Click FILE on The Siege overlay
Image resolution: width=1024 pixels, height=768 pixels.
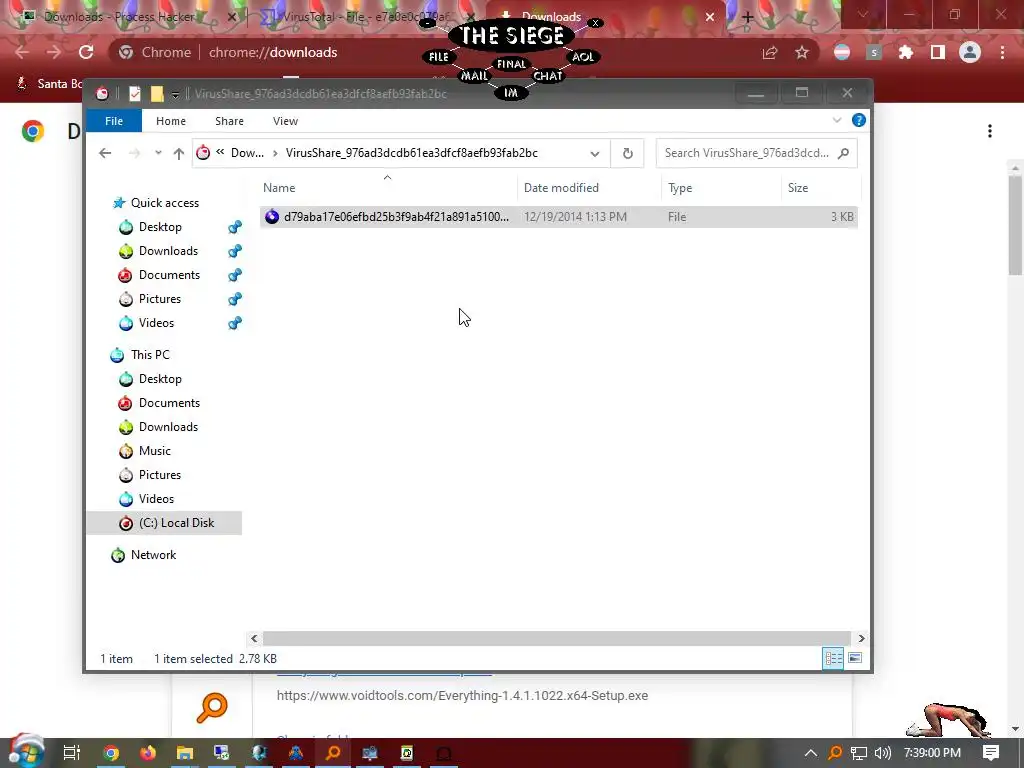click(x=439, y=57)
